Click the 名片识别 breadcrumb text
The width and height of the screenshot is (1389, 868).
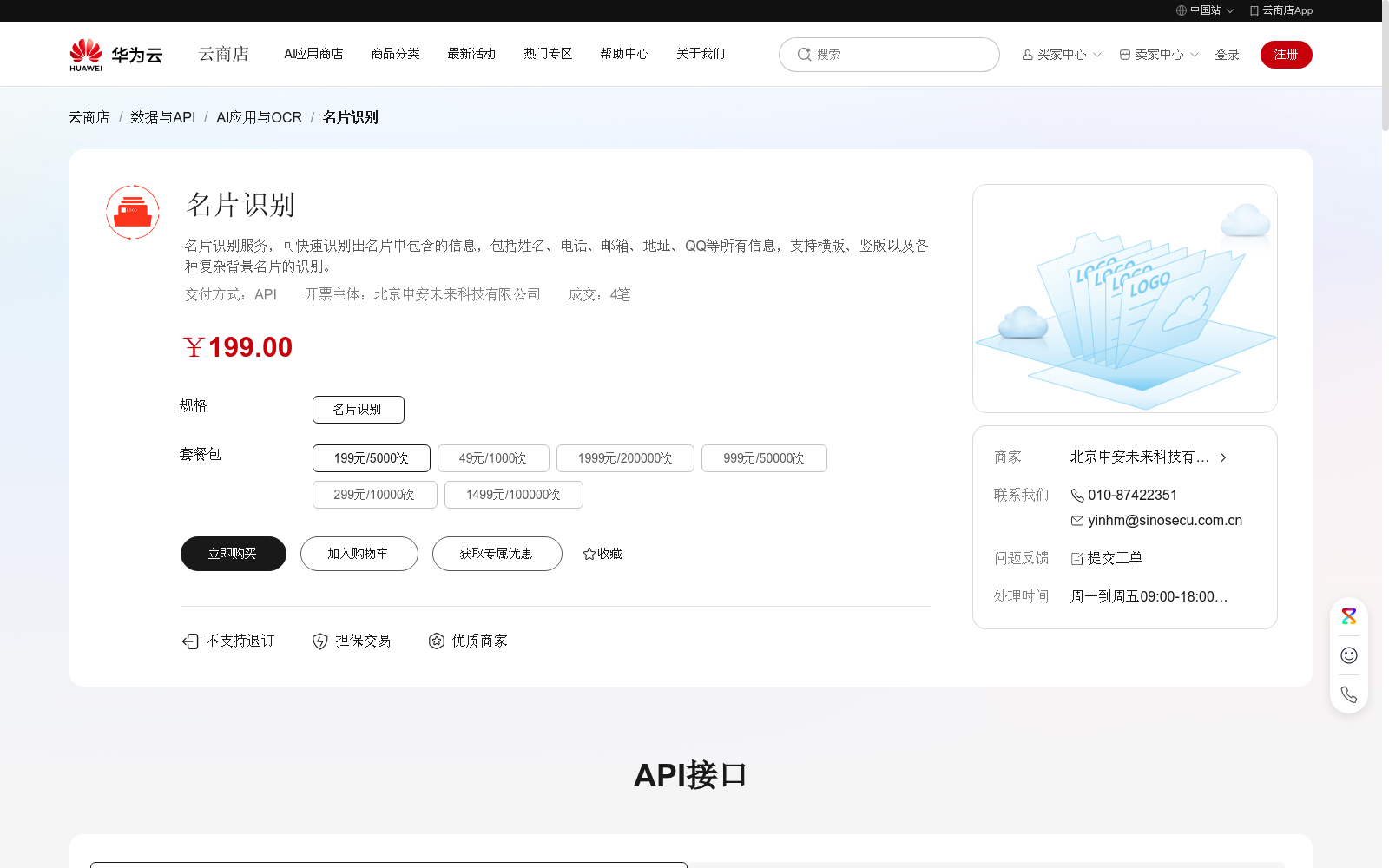351,117
